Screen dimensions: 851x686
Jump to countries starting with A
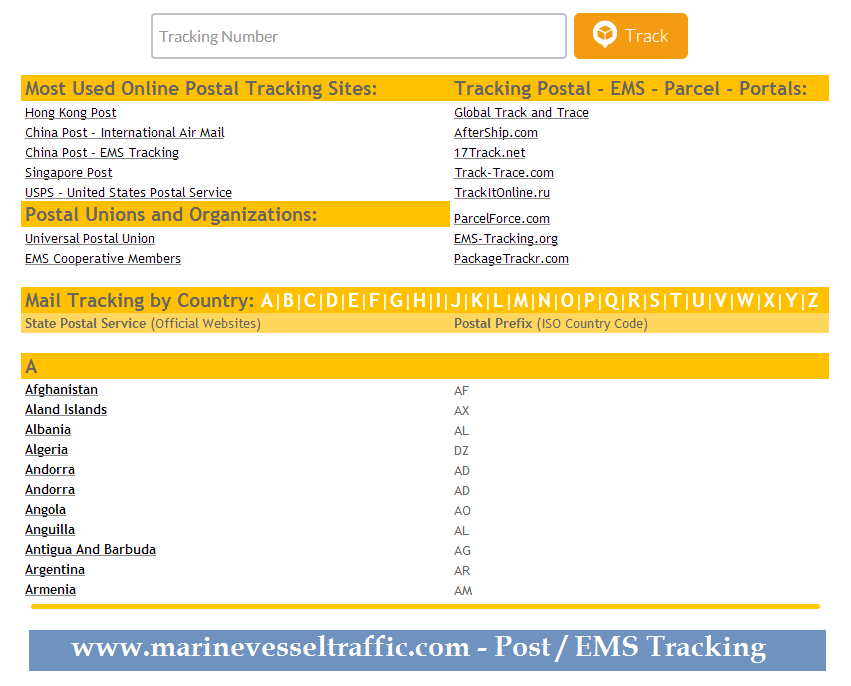(x=266, y=301)
